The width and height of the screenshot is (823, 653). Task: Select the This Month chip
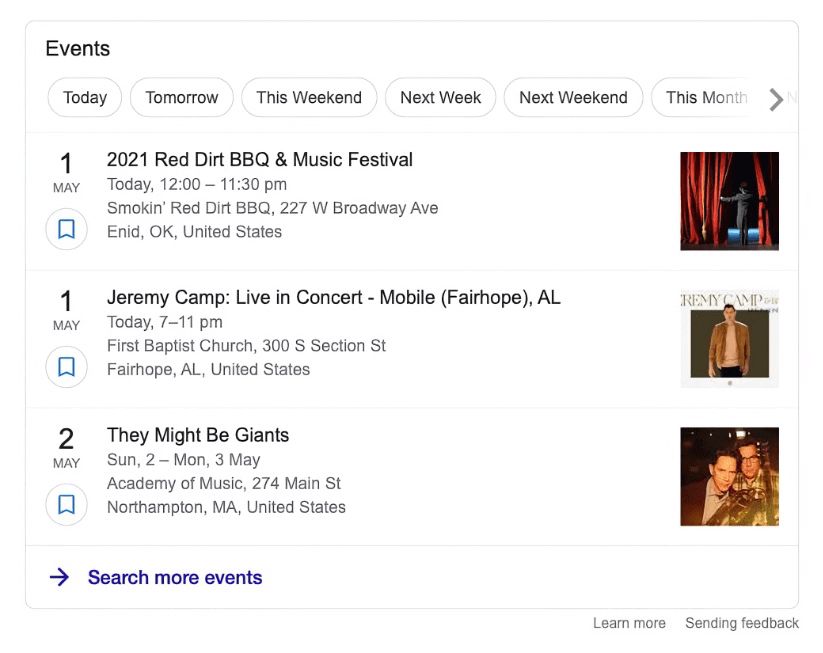(705, 98)
